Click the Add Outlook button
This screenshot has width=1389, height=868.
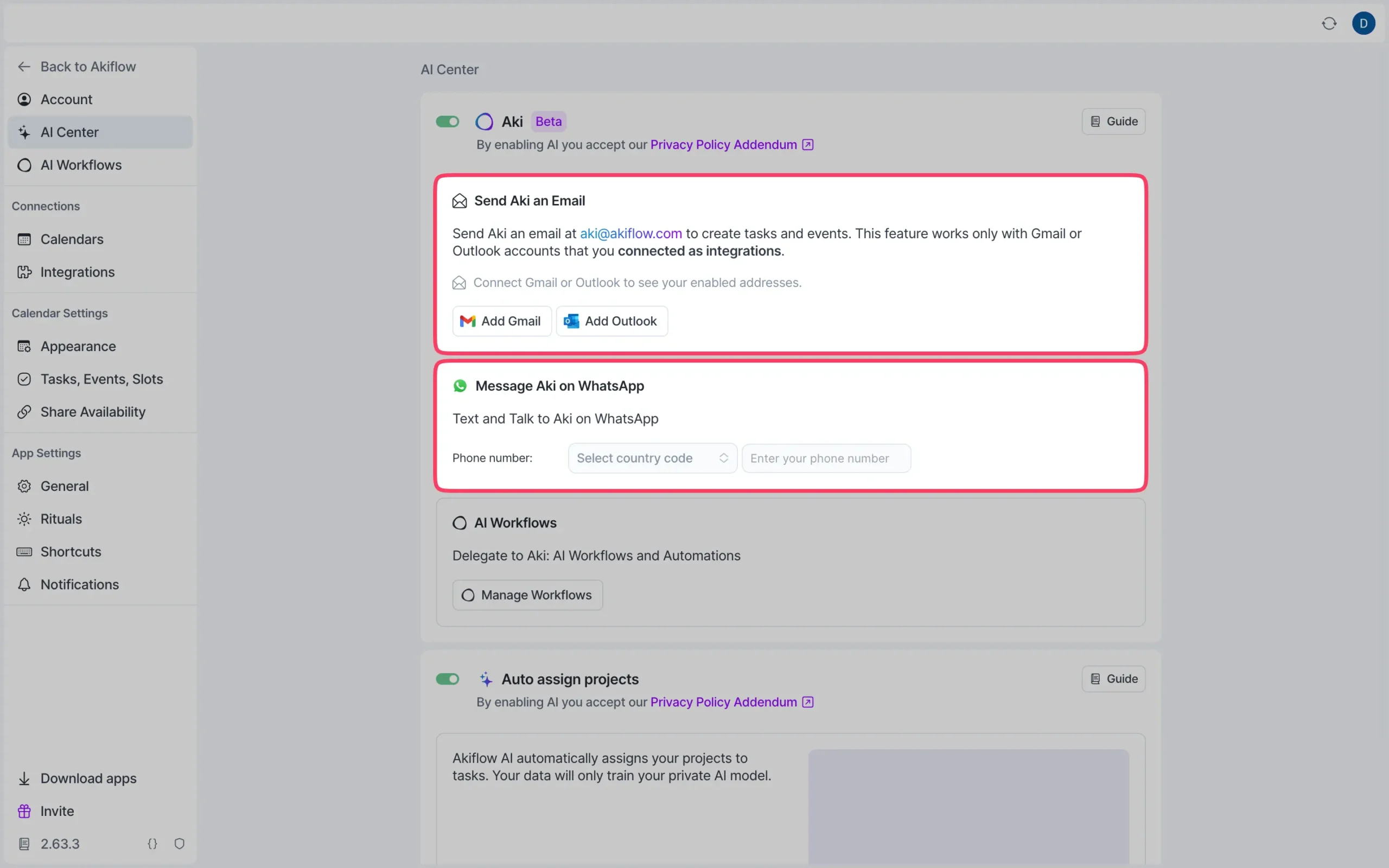pos(611,321)
